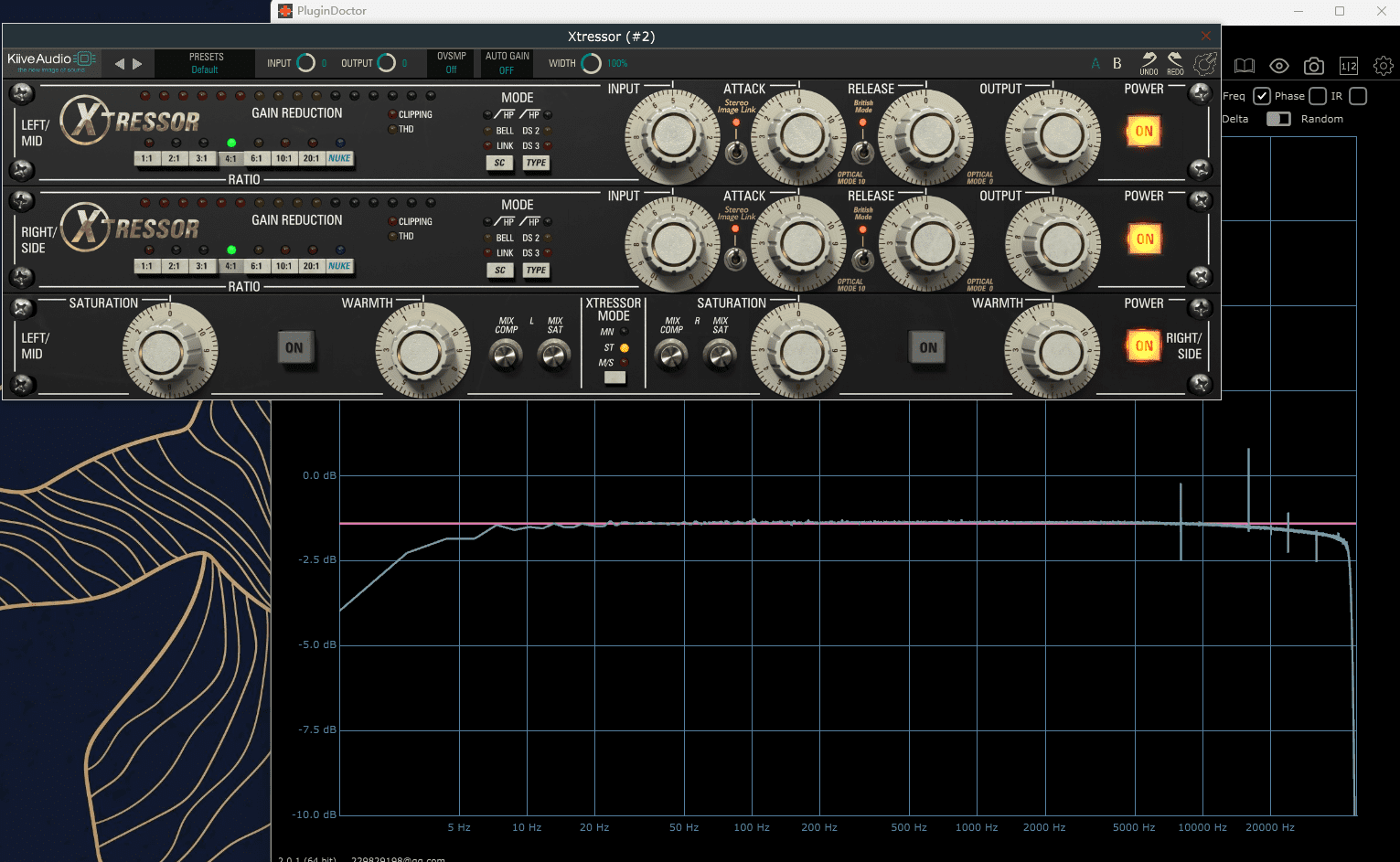
Task: Select NUKE ratio on Right/Side channel
Action: coord(339,266)
